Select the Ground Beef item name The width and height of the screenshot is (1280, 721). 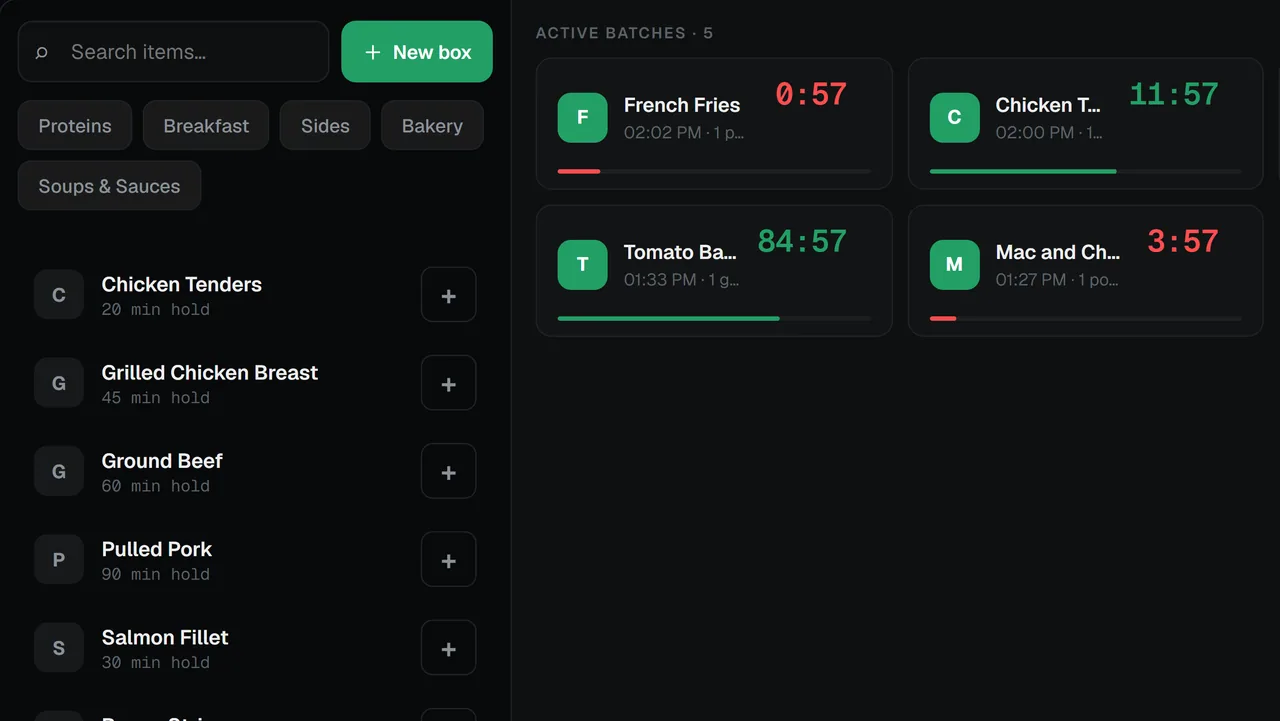(162, 461)
